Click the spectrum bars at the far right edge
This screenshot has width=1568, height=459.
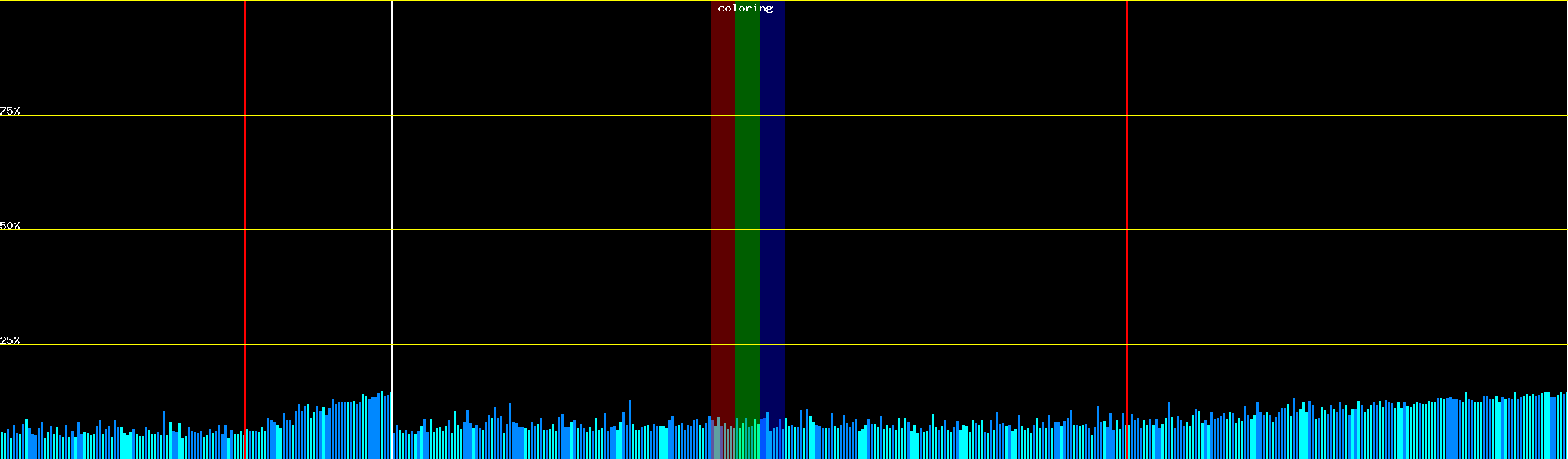click(x=1560, y=428)
